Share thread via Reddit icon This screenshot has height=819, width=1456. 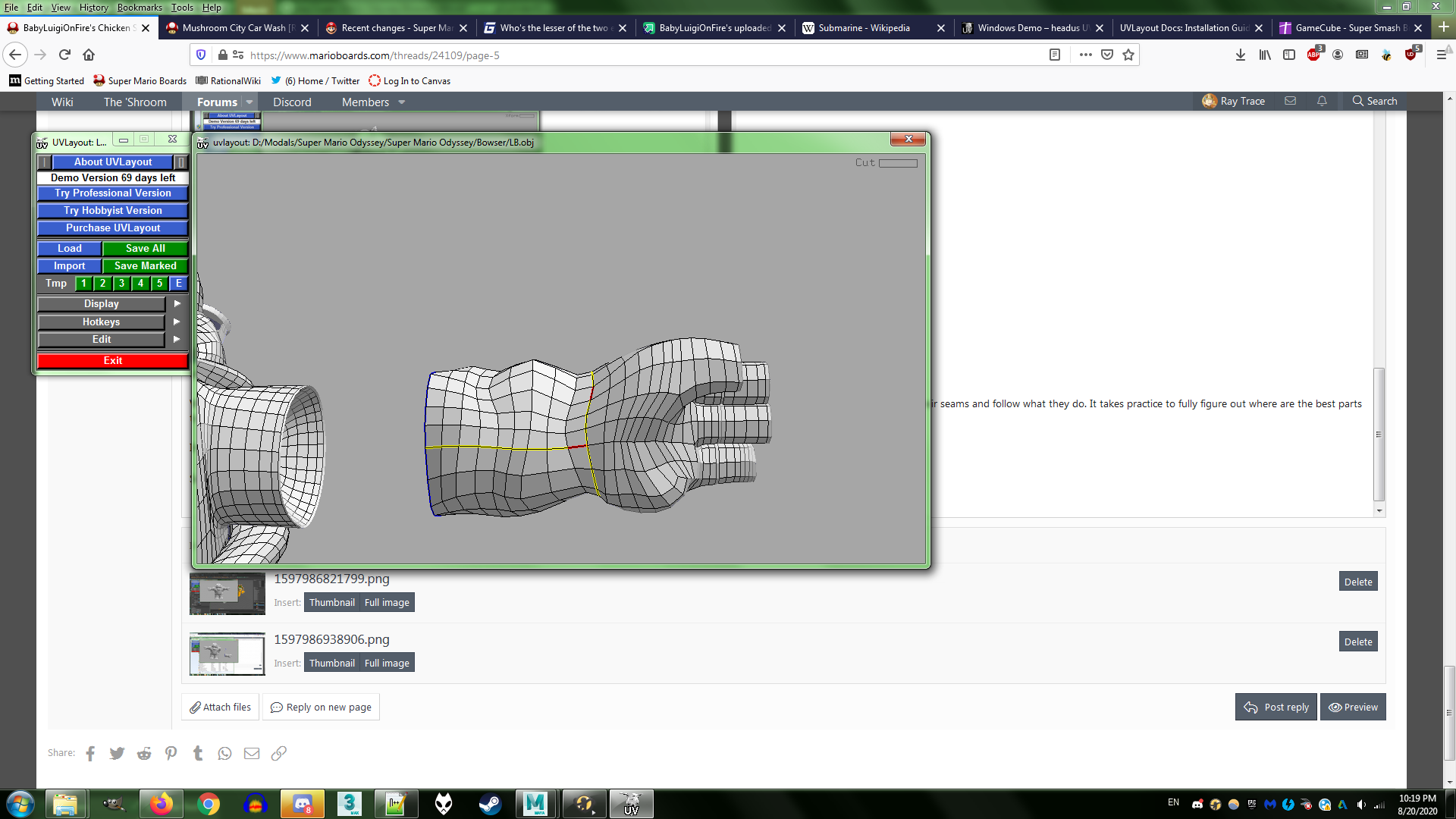point(144,753)
